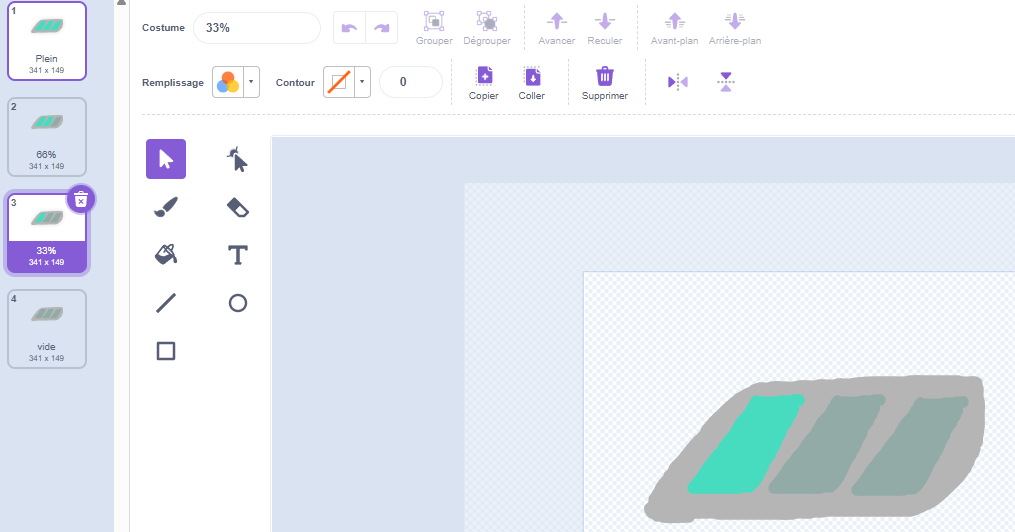Viewport: 1015px width, 532px height.
Task: Select the Line tool
Action: [x=166, y=303]
